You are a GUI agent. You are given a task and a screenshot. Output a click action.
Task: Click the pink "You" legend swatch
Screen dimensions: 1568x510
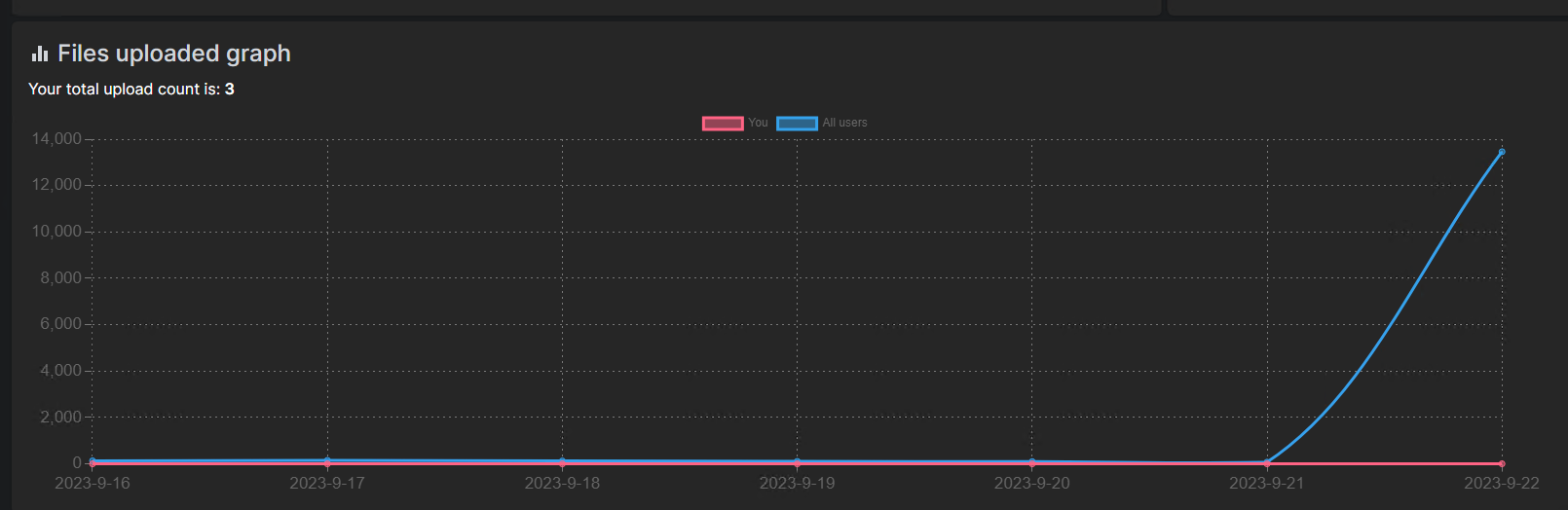(x=723, y=123)
